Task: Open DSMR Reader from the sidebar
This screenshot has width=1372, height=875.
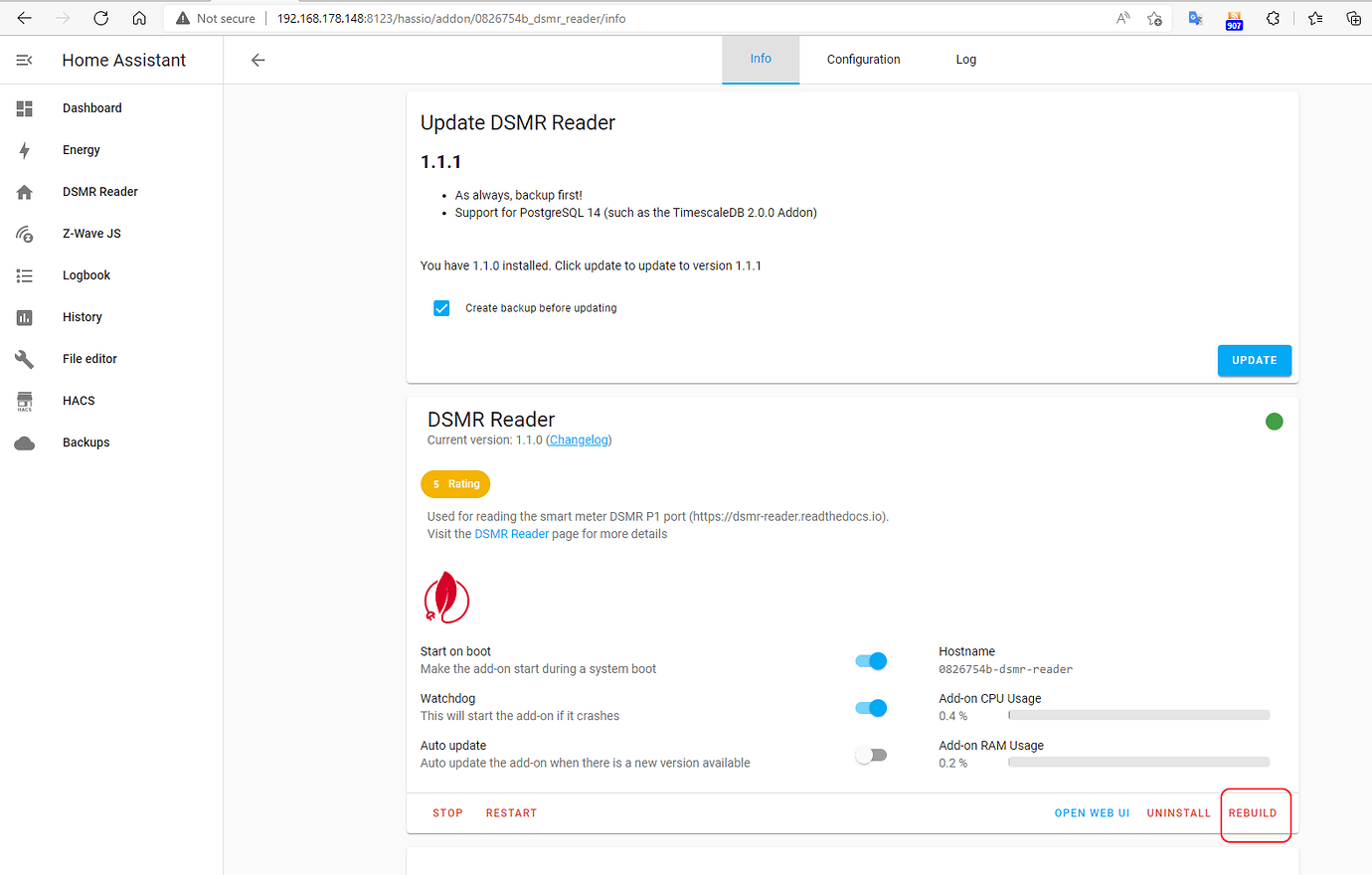Action: pyautogui.click(x=100, y=191)
